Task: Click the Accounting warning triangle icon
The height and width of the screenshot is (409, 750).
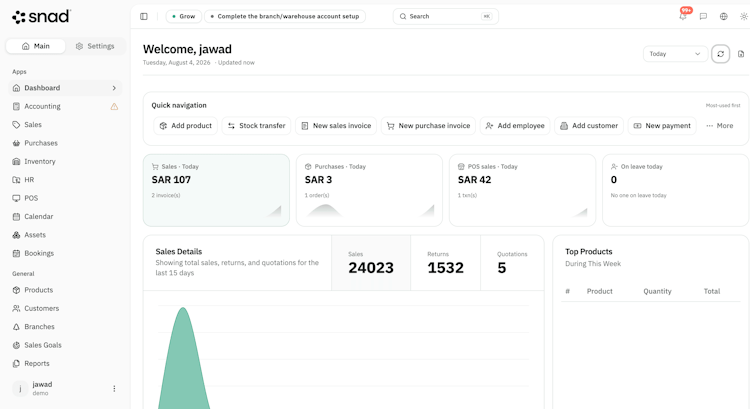Action: click(x=114, y=106)
